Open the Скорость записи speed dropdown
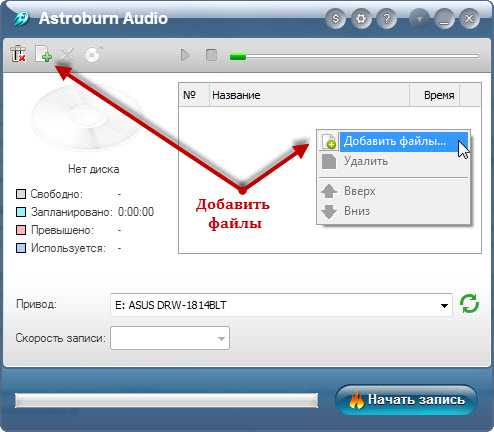494x432 pixels. (x=170, y=338)
